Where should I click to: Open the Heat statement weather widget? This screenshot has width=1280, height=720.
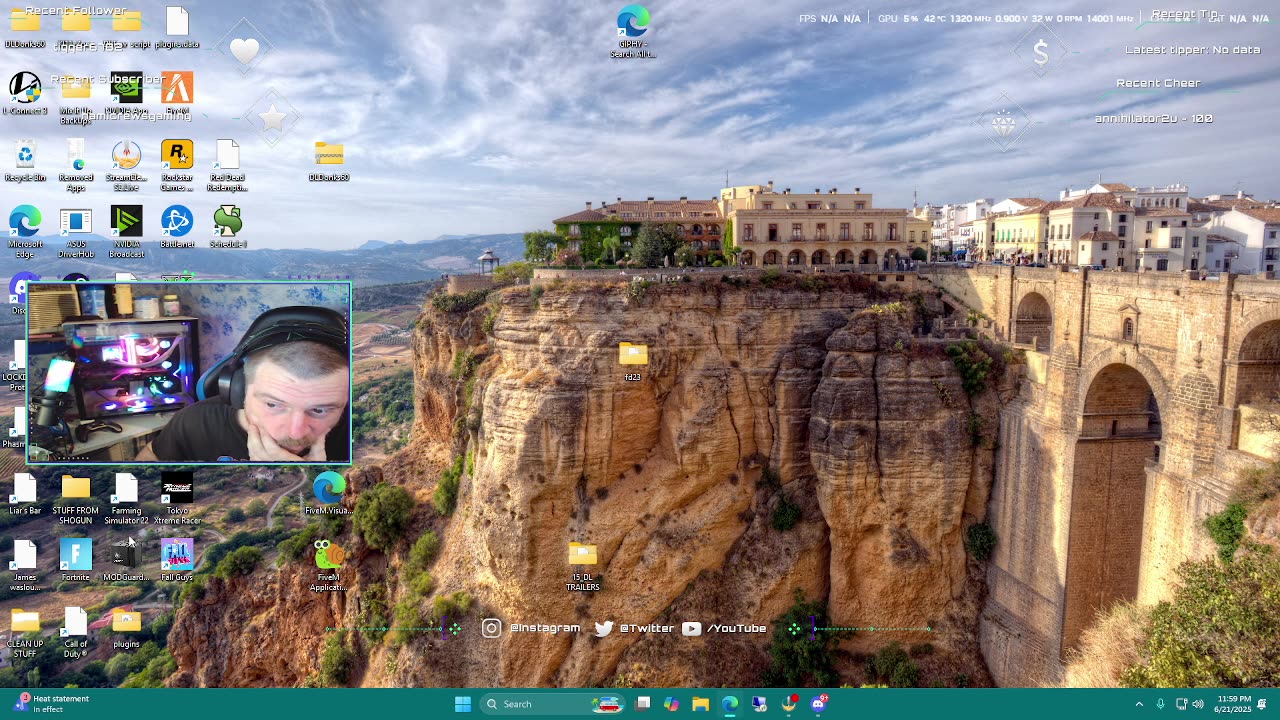[x=52, y=704]
